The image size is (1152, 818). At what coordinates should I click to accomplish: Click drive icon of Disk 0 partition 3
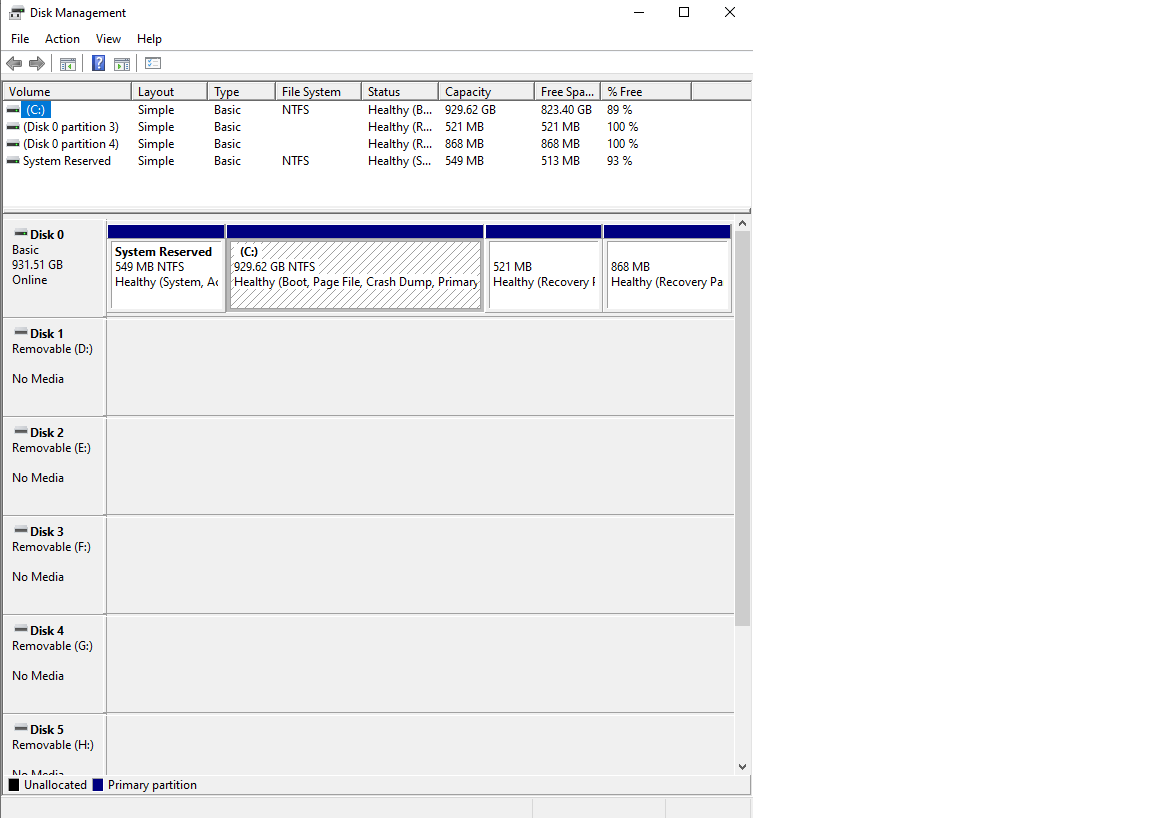pos(13,126)
